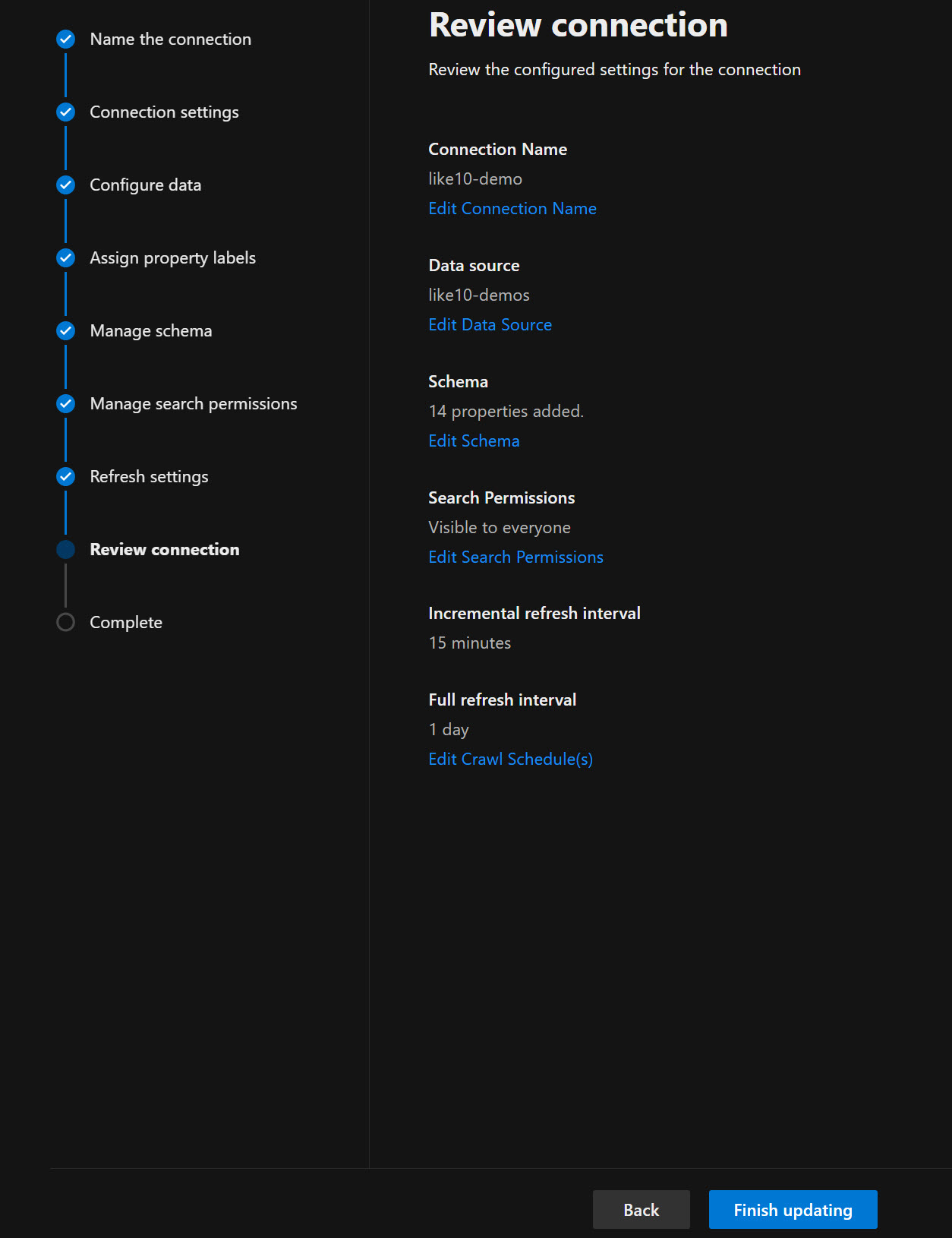The height and width of the screenshot is (1238, 952).
Task: Go to the Name the connection step
Action: click(x=170, y=39)
